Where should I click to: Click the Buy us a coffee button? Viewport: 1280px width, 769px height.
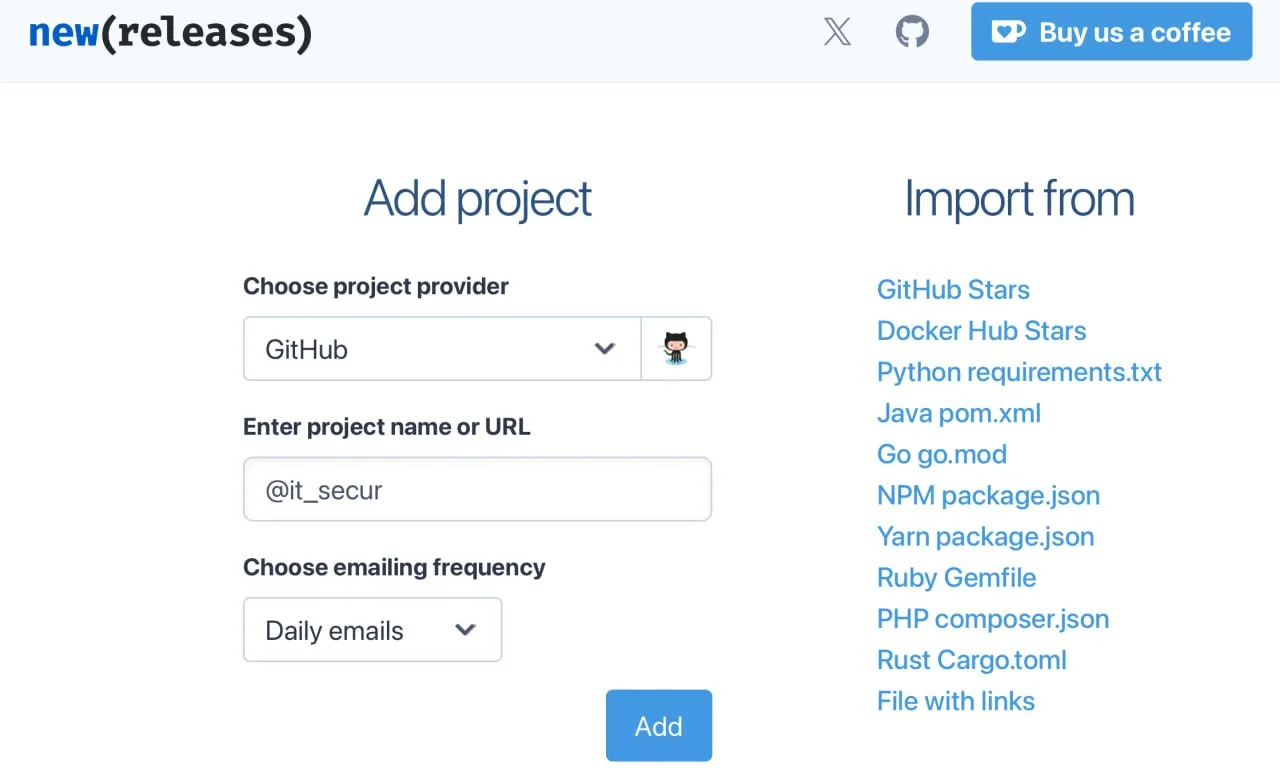(x=1111, y=32)
